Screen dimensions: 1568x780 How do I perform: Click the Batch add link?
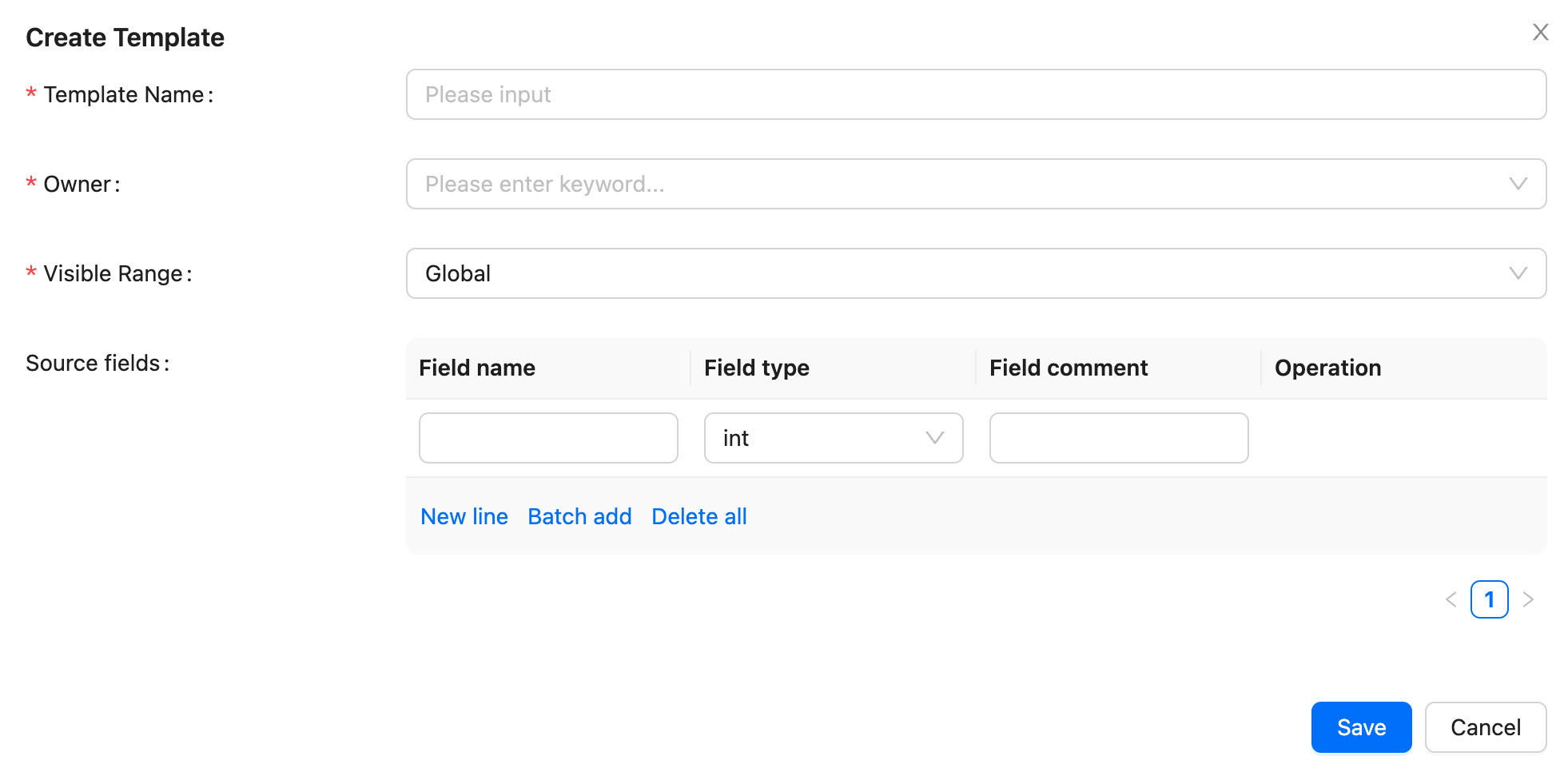coord(579,517)
